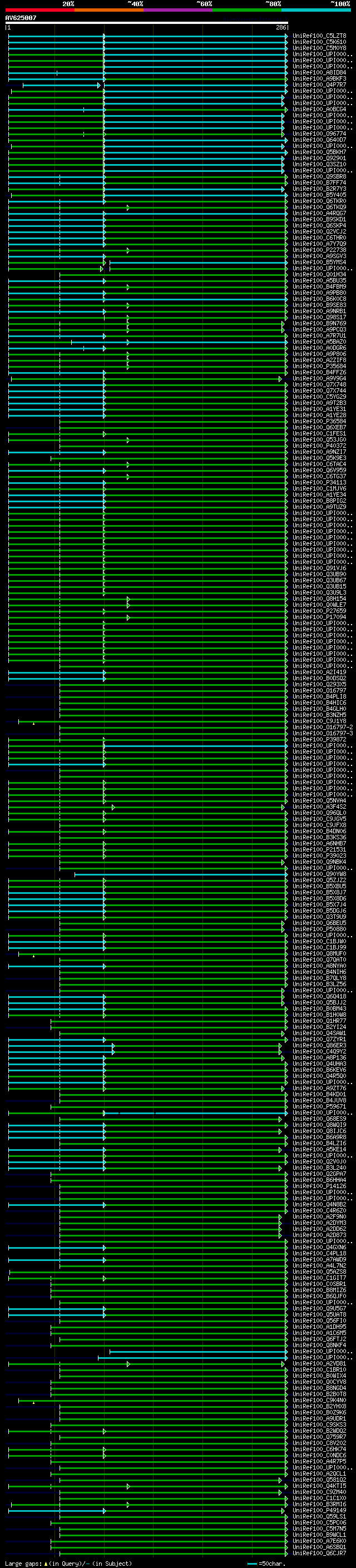
Task: Select hit UniRef100_P35684
Action: pyautogui.click(x=319, y=366)
